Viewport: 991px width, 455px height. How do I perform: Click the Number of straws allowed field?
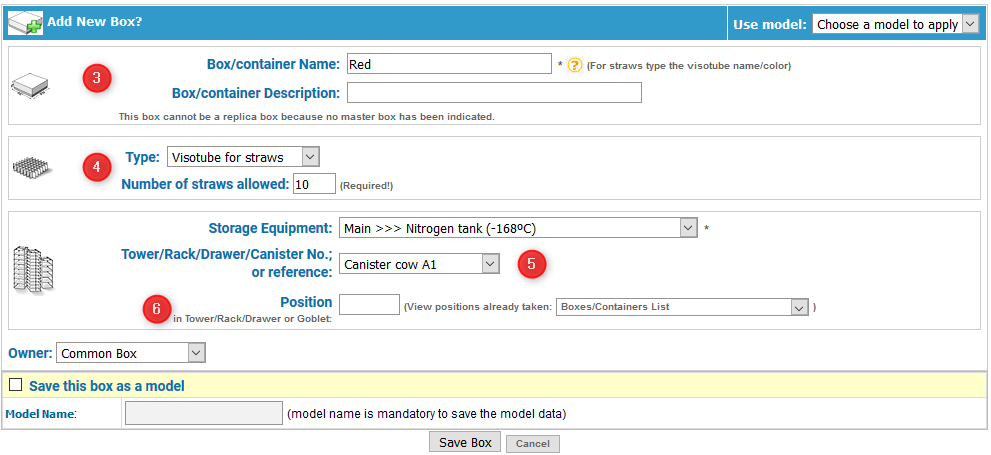point(314,184)
